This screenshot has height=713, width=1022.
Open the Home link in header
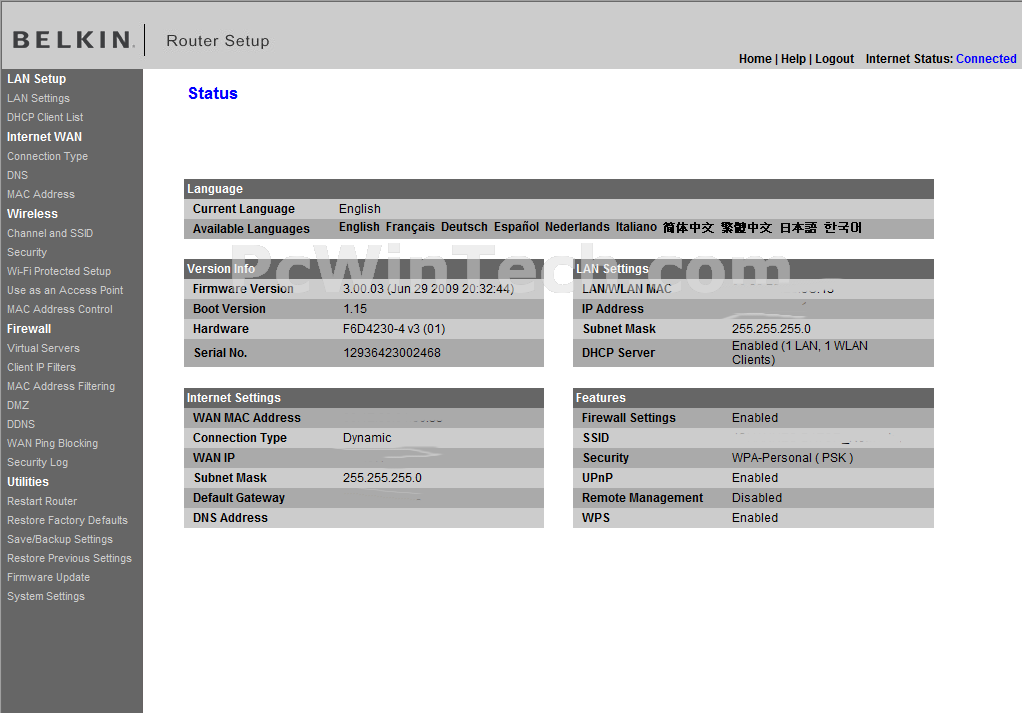coord(755,59)
